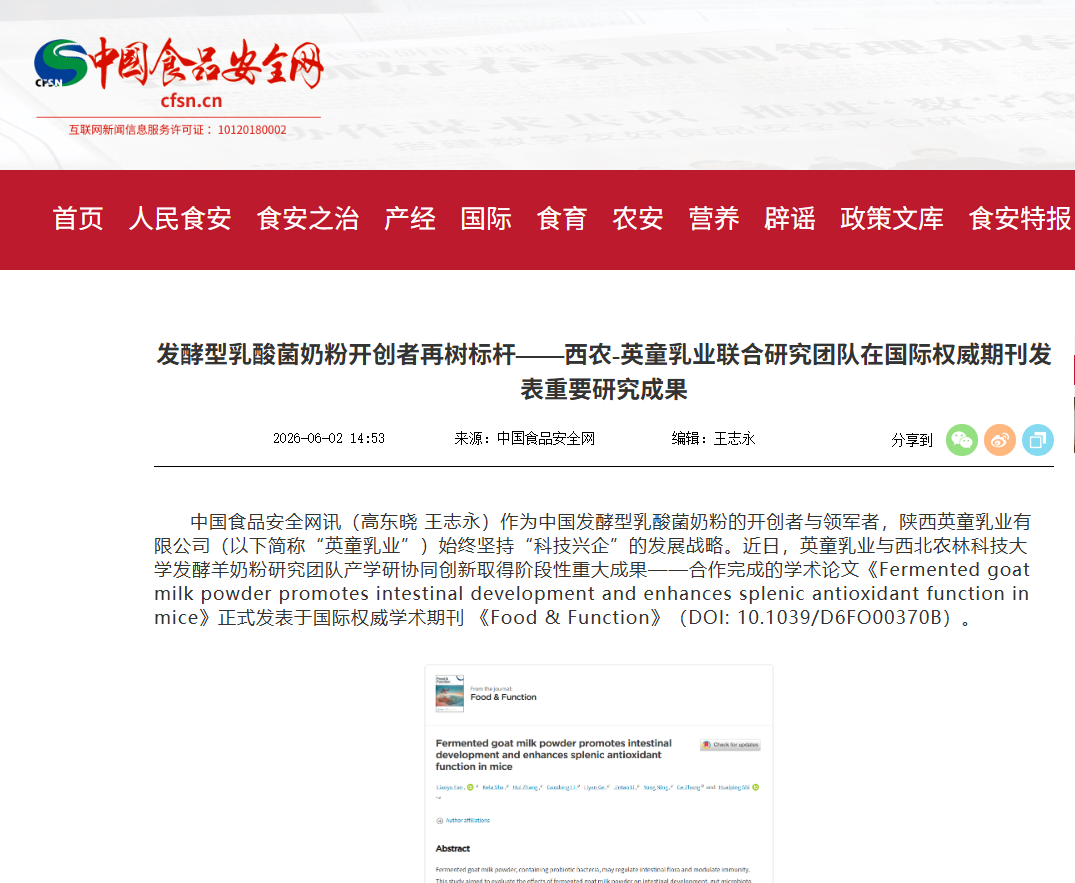Viewport: 1075px width, 883px height.
Task: Share article to Weibo
Action: pos(1000,439)
